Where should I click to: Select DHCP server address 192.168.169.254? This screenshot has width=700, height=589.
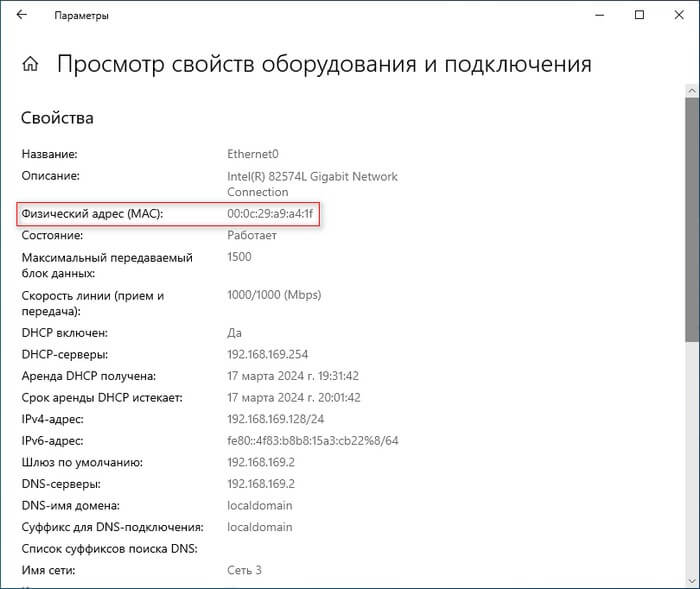coord(267,355)
